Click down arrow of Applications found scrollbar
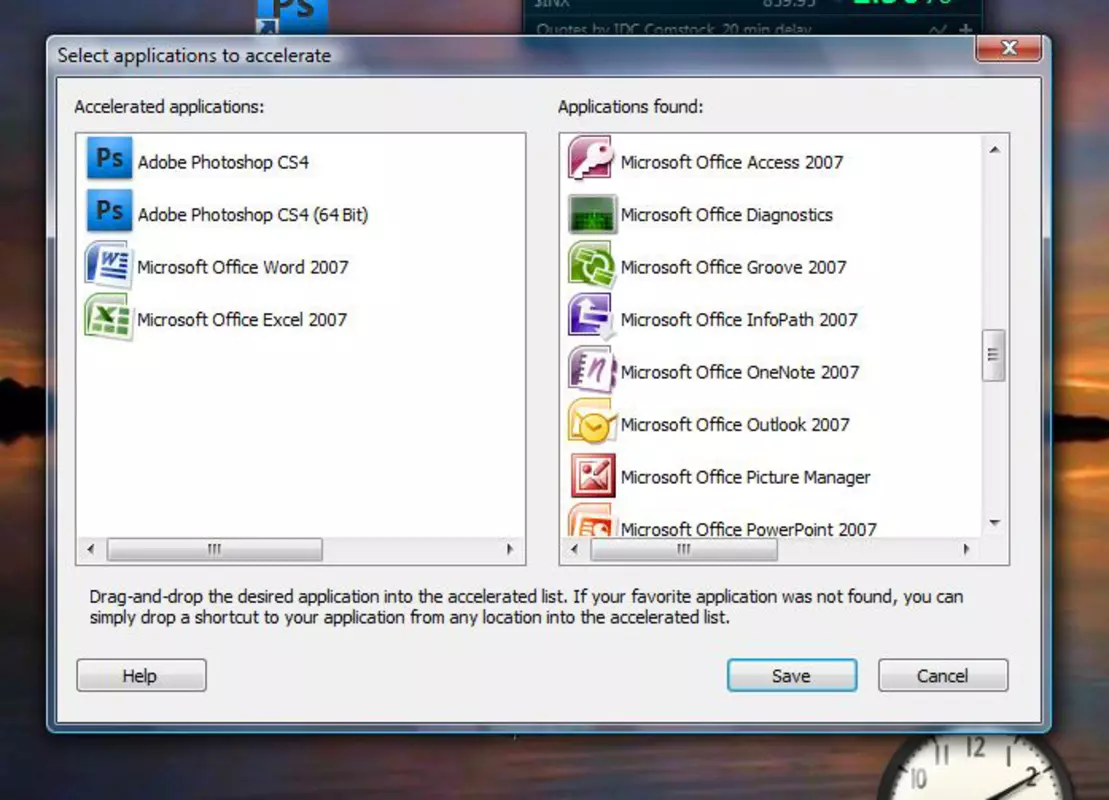The image size is (1109, 800). (994, 523)
